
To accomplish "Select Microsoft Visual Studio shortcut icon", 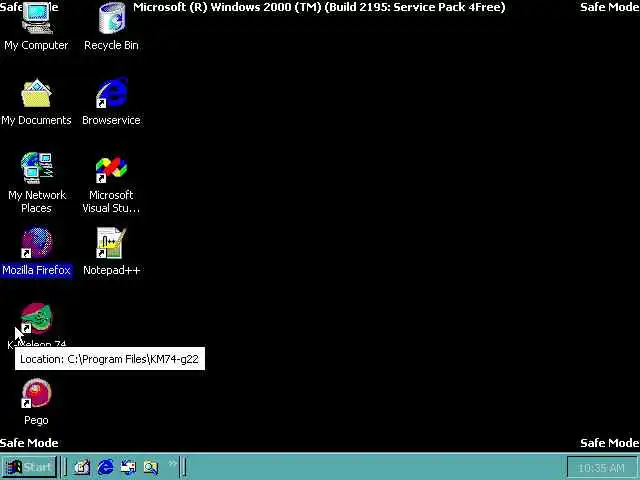I will click(111, 169).
